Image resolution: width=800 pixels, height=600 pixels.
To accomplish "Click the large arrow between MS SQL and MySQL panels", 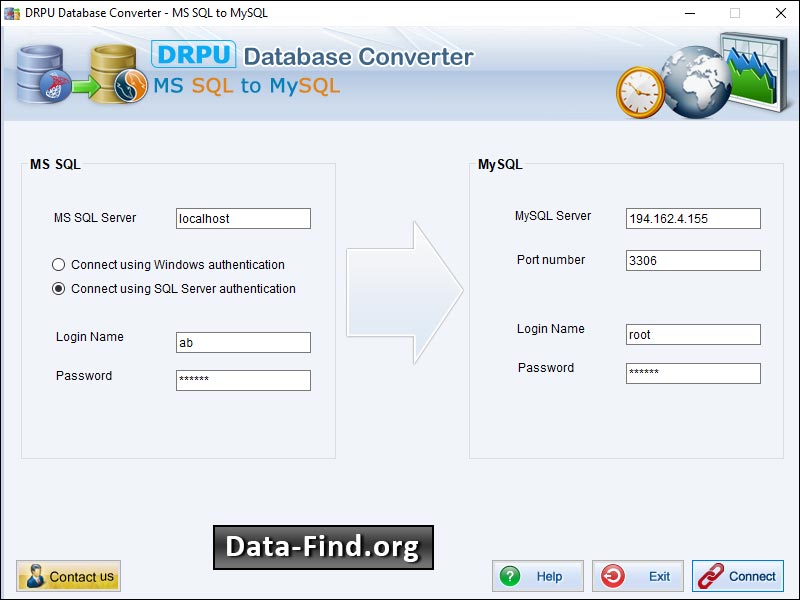I will coord(402,290).
